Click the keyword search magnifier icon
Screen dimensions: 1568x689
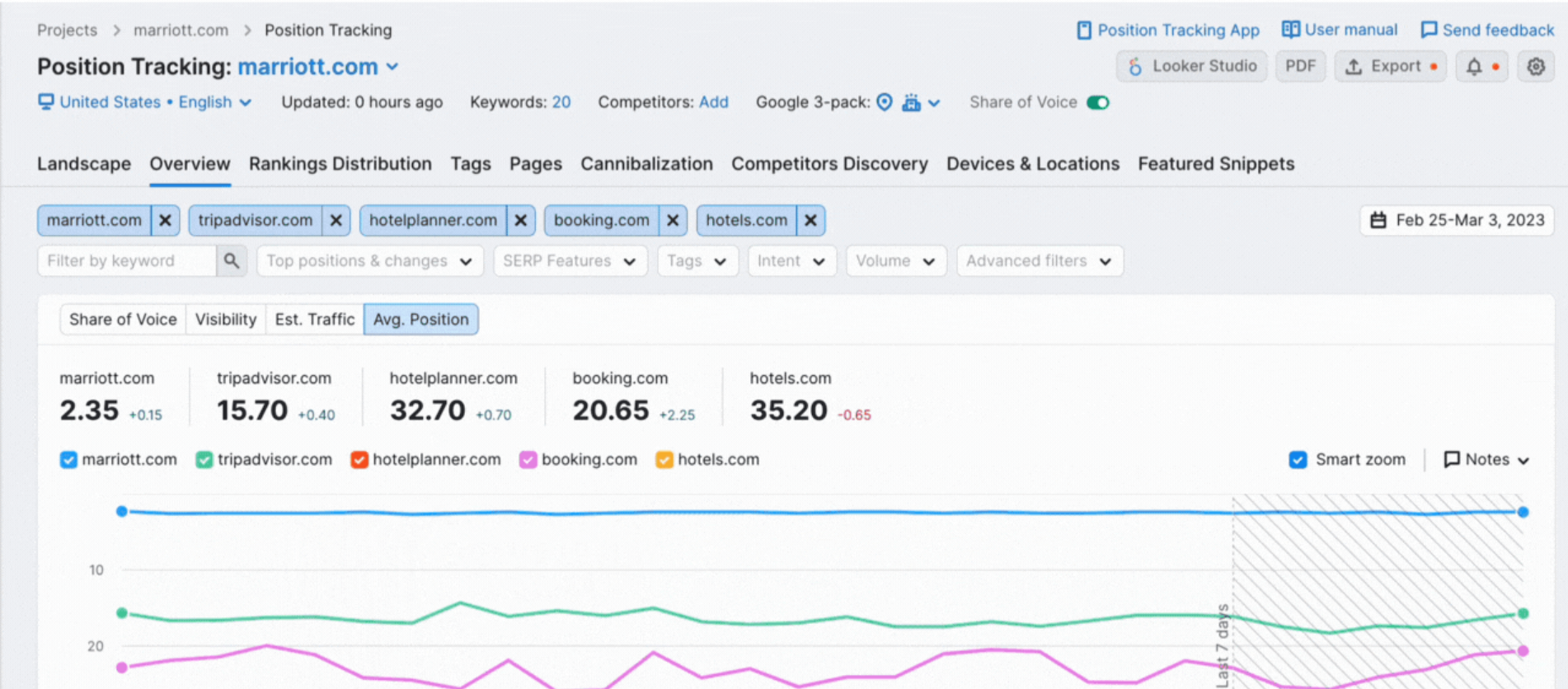pos(232,261)
